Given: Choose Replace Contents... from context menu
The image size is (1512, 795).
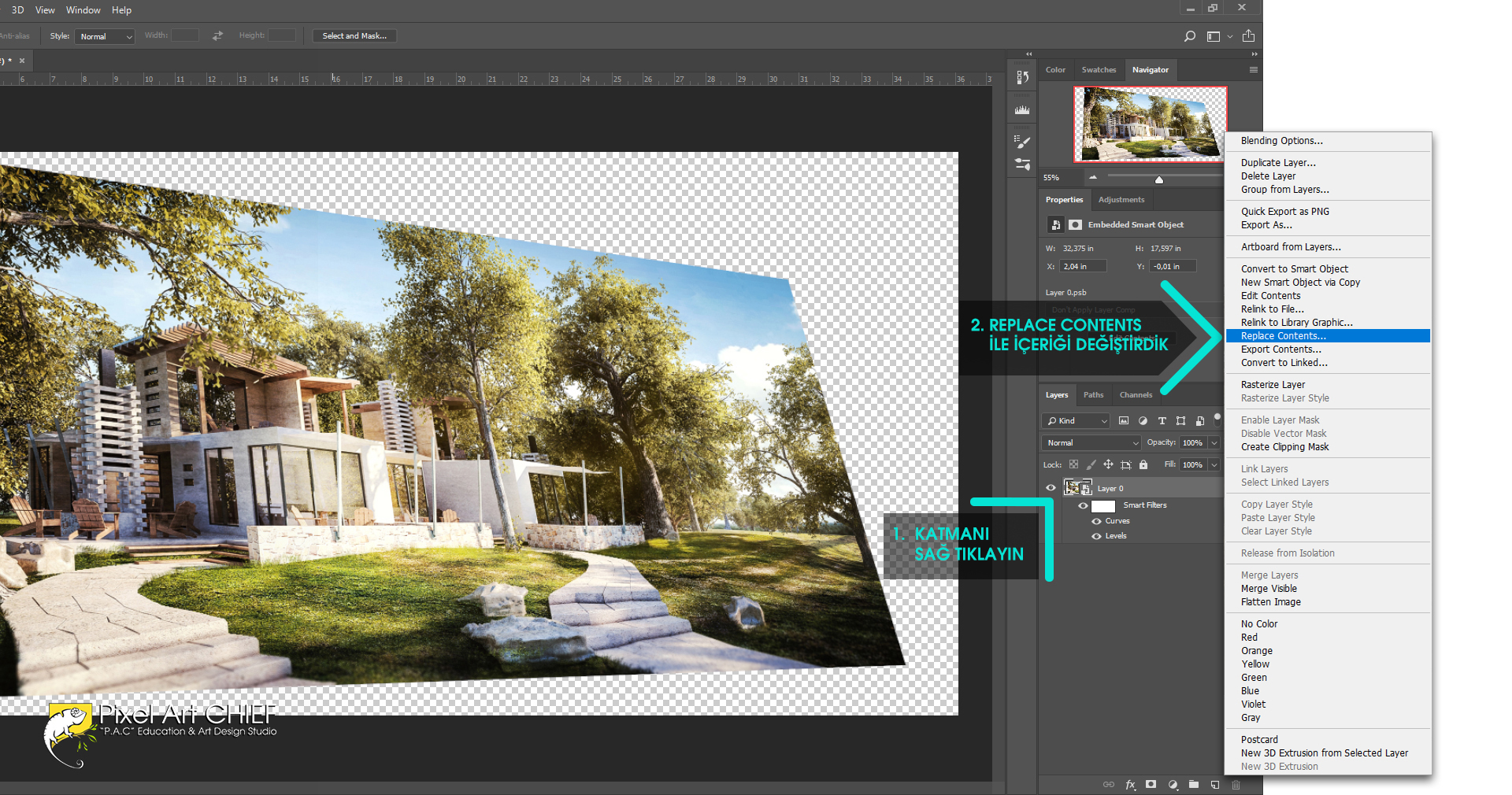Looking at the screenshot, I should 1328,336.
